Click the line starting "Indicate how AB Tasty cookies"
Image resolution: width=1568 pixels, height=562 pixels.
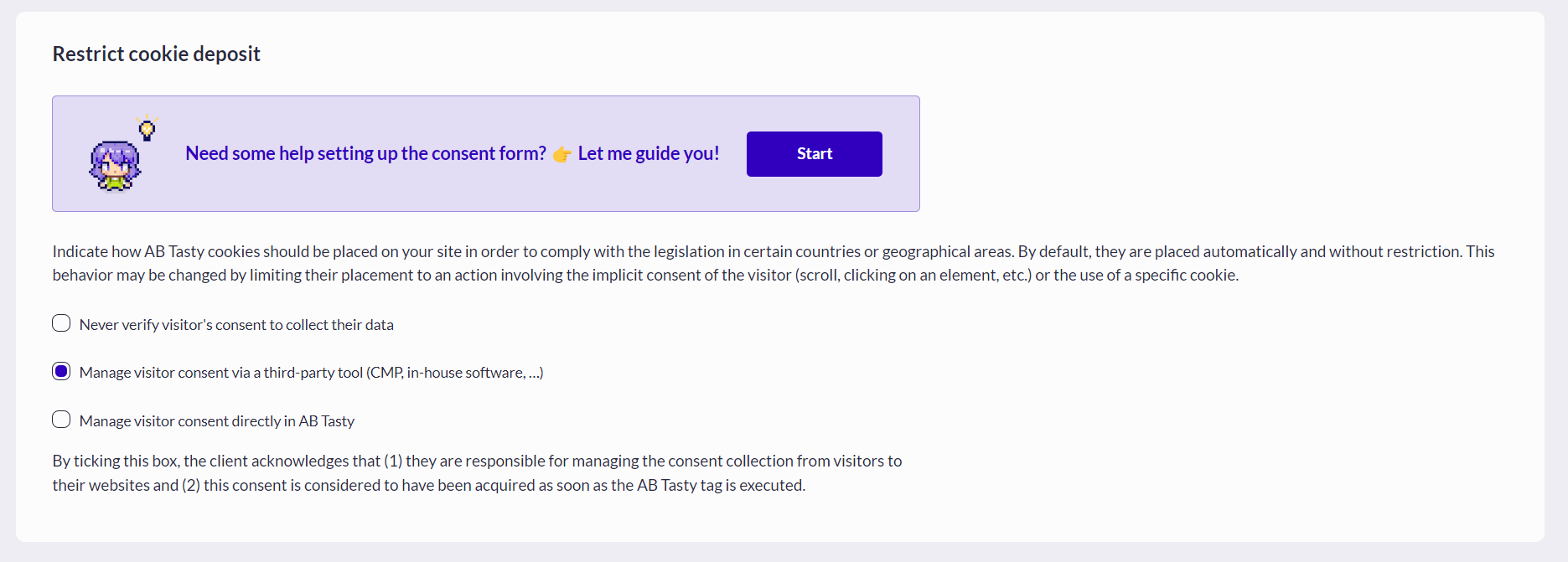[419, 251]
